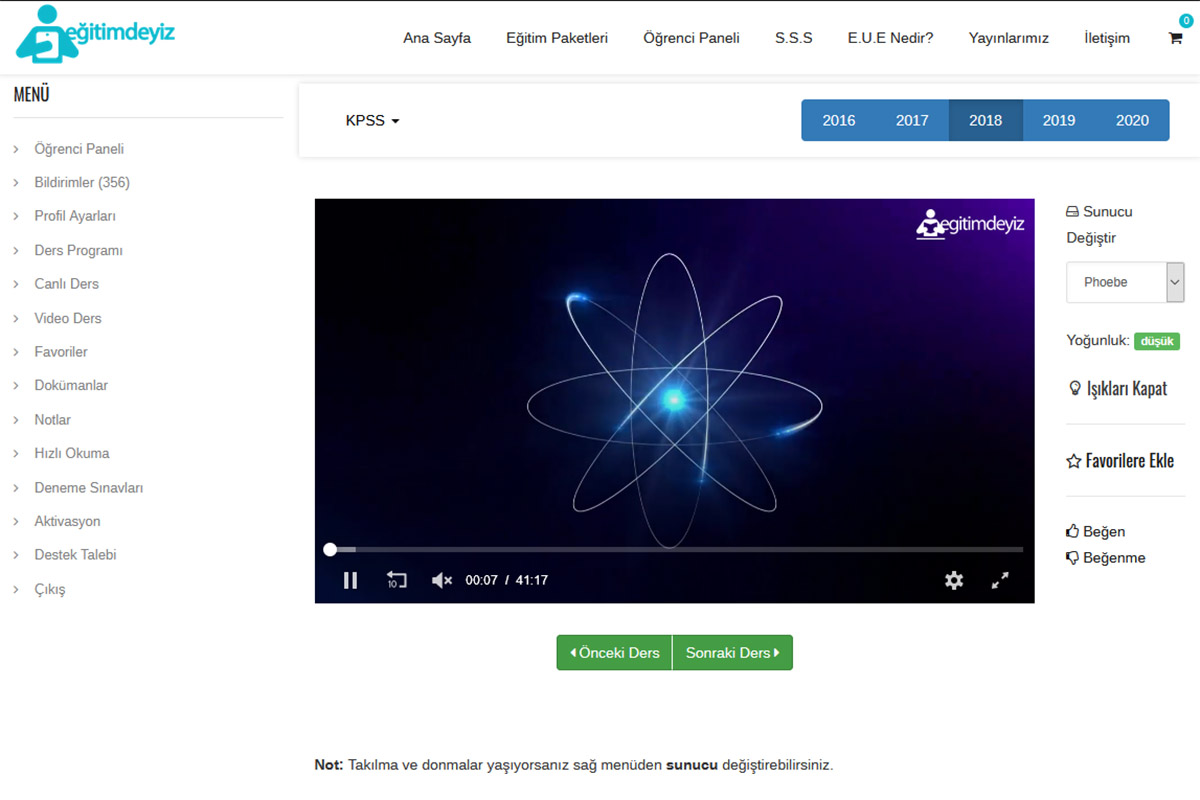Enter fullscreen video mode
This screenshot has height=800, width=1200.
click(1000, 580)
